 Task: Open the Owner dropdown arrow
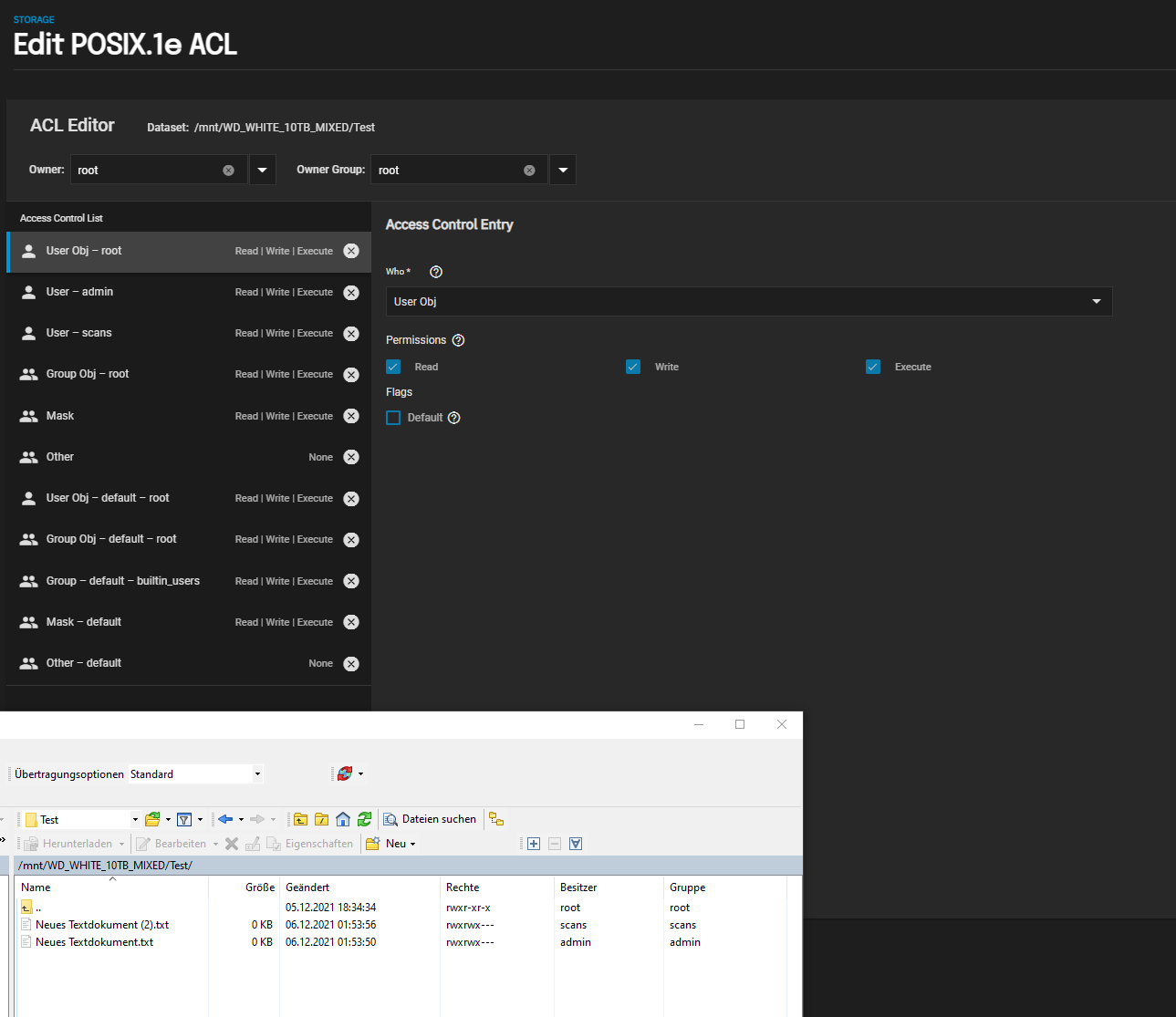263,170
